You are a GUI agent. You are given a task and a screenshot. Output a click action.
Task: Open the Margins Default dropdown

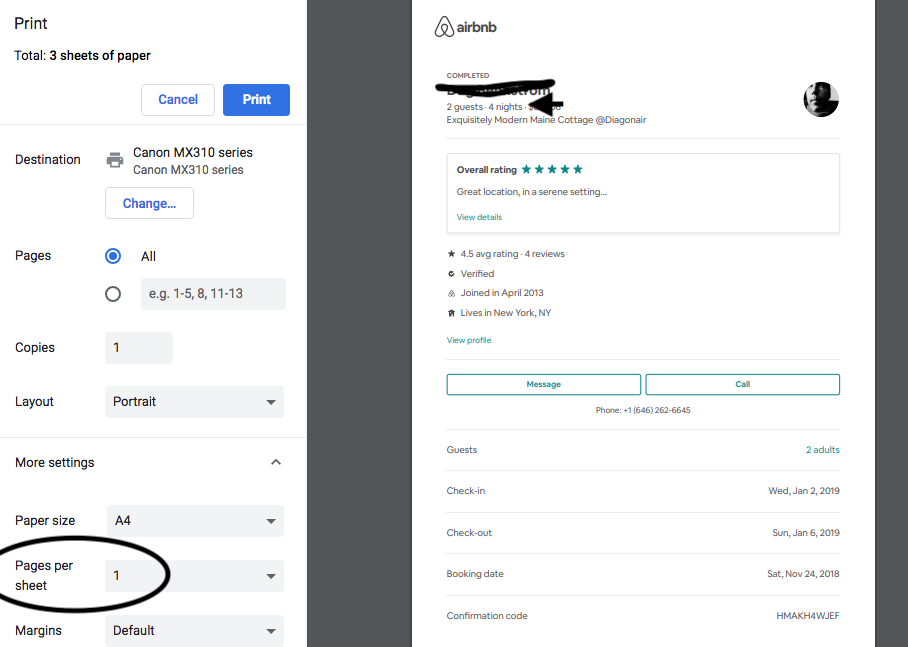pos(194,631)
